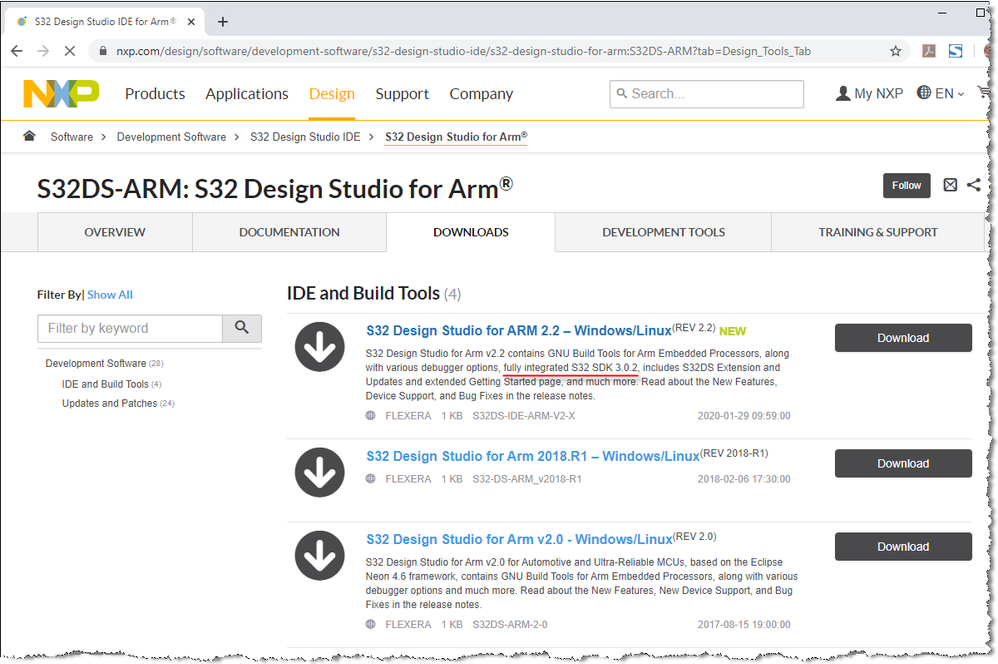
Task: Switch to the DEVELOPMENT TOOLS tab
Action: (663, 232)
